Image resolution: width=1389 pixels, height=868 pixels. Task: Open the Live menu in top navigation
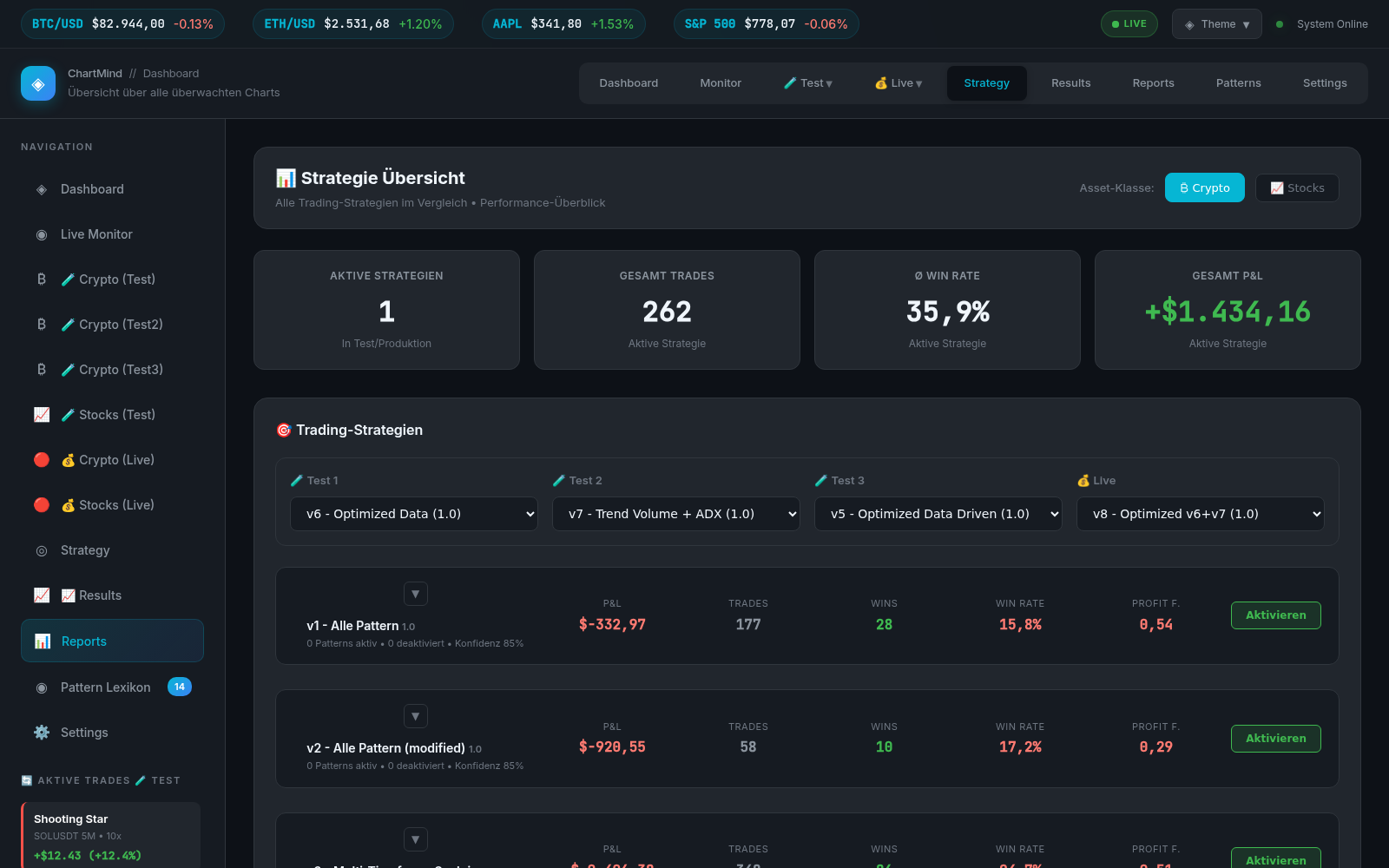coord(899,83)
